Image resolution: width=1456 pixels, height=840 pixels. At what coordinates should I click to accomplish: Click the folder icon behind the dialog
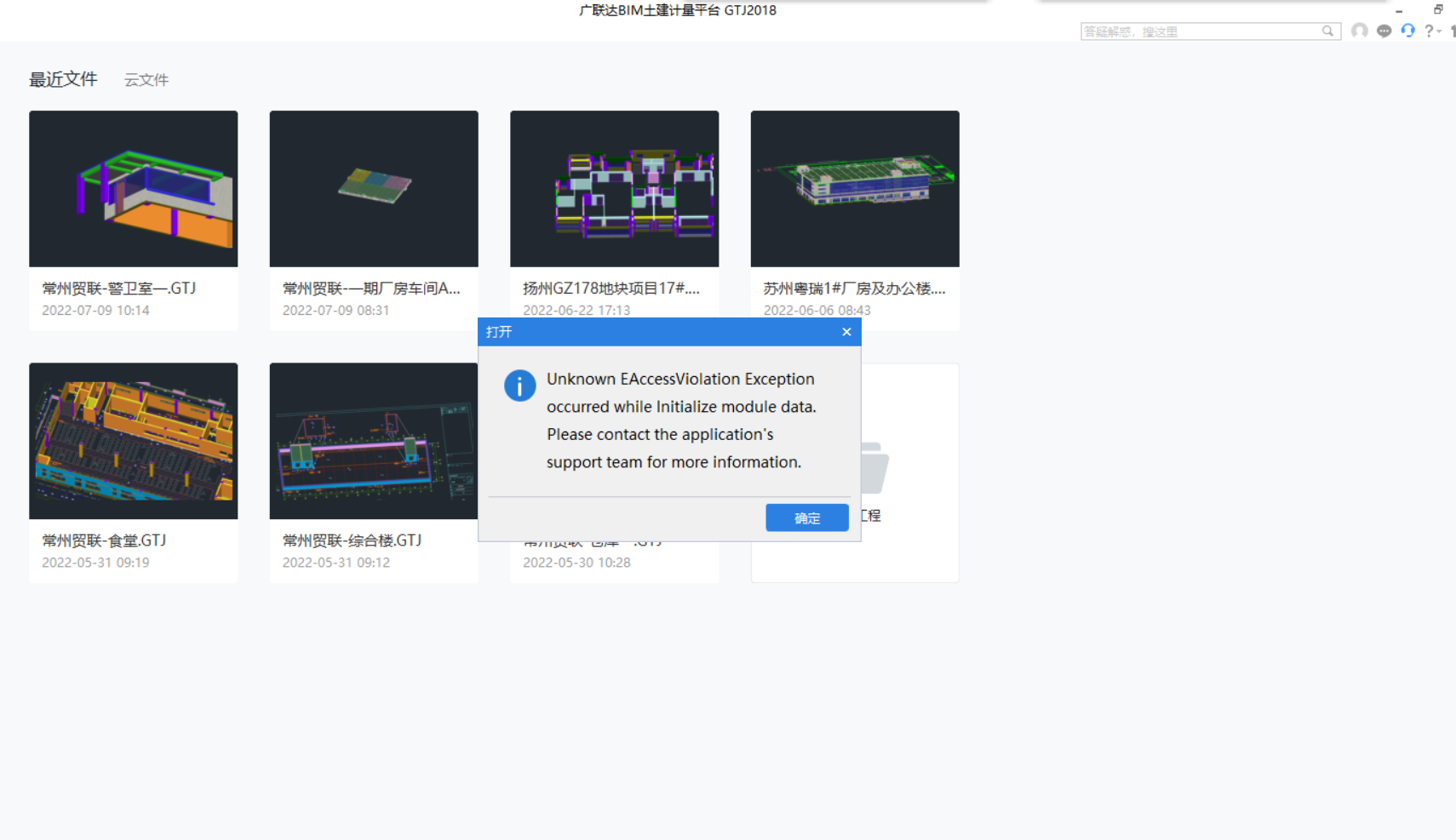coord(875,468)
